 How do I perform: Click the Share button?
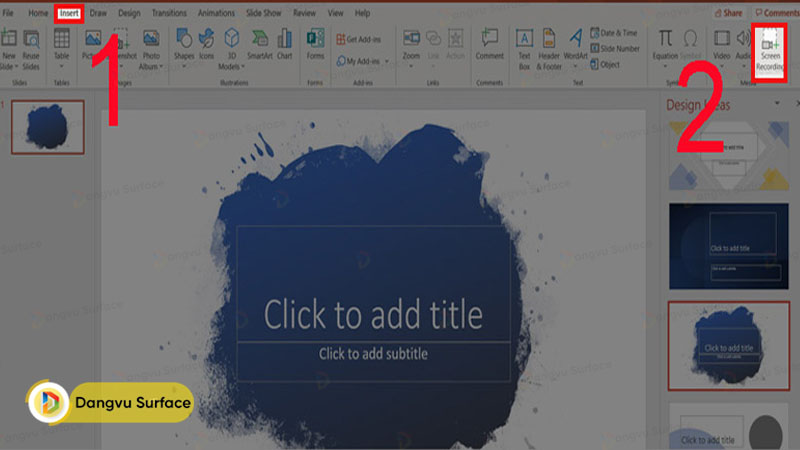(x=729, y=13)
